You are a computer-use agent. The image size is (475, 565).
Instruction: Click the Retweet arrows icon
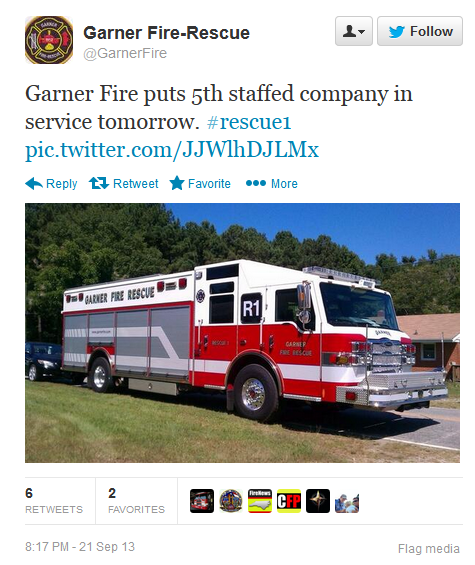tap(99, 183)
